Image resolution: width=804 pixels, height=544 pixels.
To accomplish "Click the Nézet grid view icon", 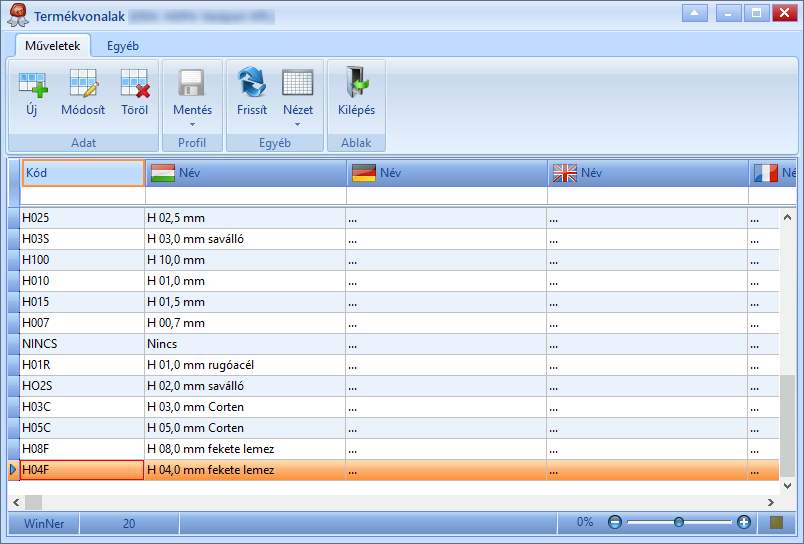I will (298, 83).
